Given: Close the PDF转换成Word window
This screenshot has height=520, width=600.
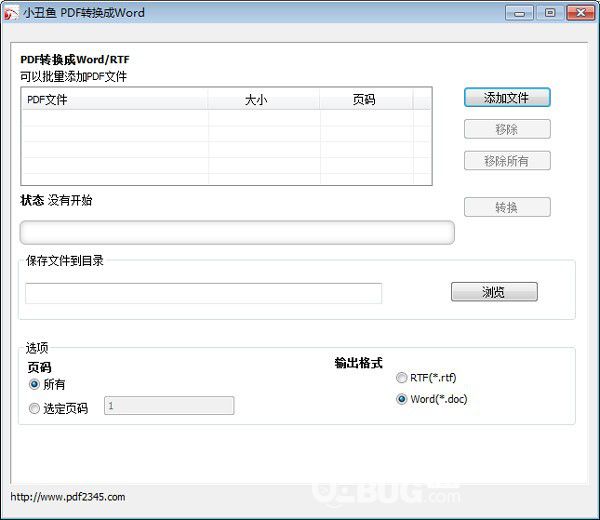Looking at the screenshot, I should [x=580, y=13].
